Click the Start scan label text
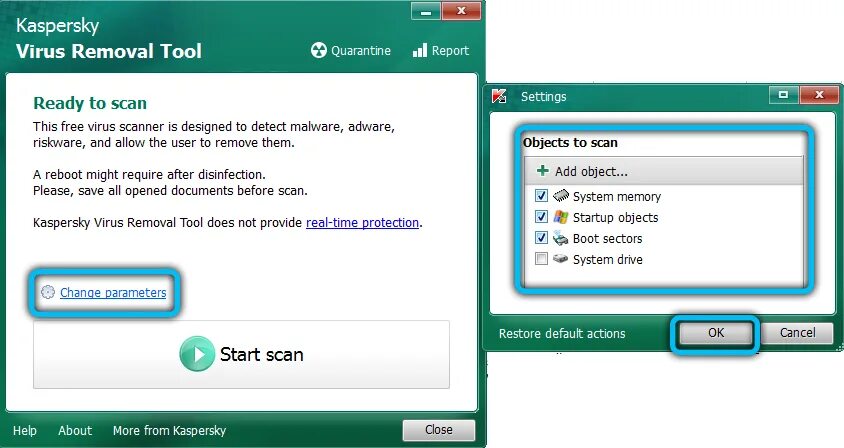Image resolution: width=844 pixels, height=448 pixels. [x=262, y=354]
